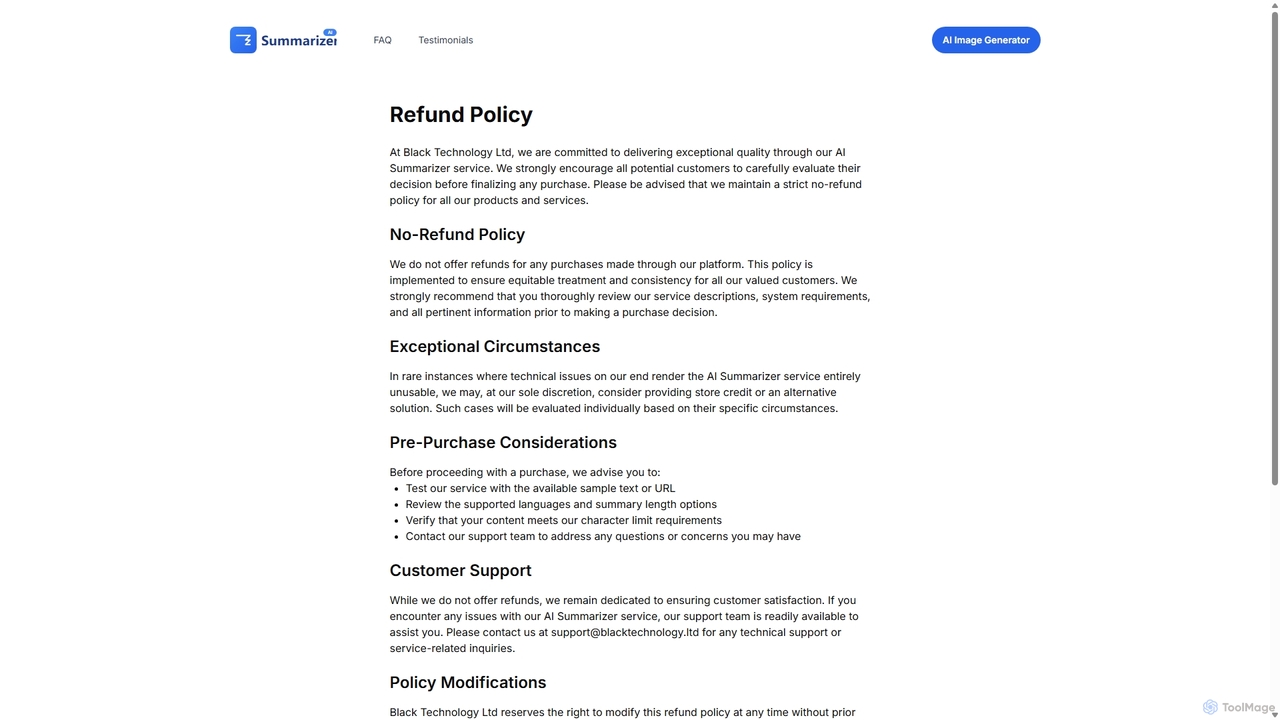This screenshot has width=1280, height=720.
Task: Click the "No-Refund Policy" heading
Action: [457, 234]
